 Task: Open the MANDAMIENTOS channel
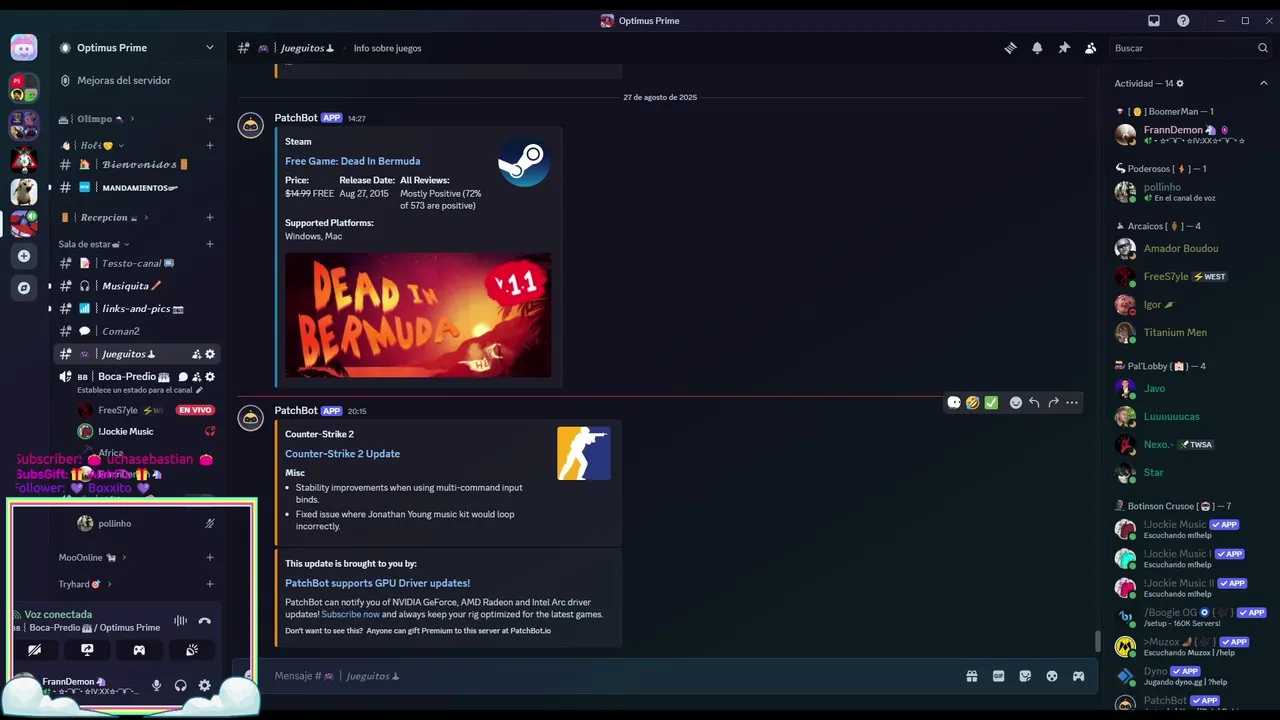tap(136, 187)
